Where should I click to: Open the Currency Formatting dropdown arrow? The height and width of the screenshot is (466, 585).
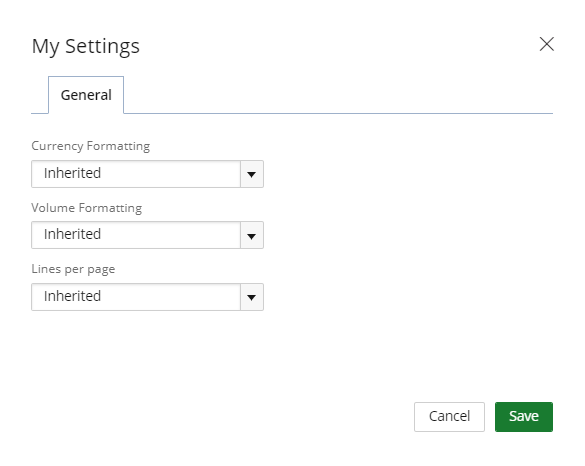point(252,174)
